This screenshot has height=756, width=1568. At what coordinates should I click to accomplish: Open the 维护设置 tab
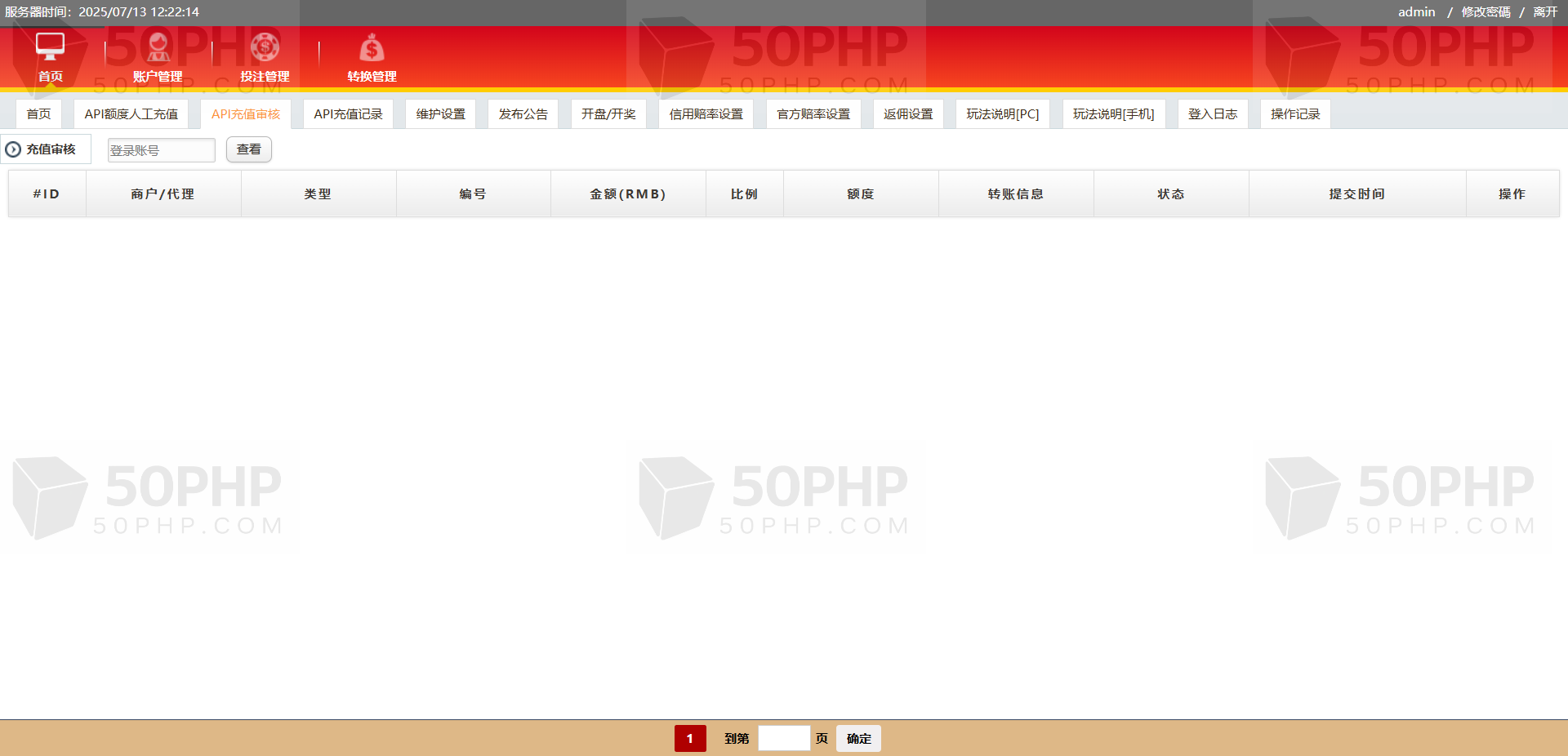pos(440,114)
